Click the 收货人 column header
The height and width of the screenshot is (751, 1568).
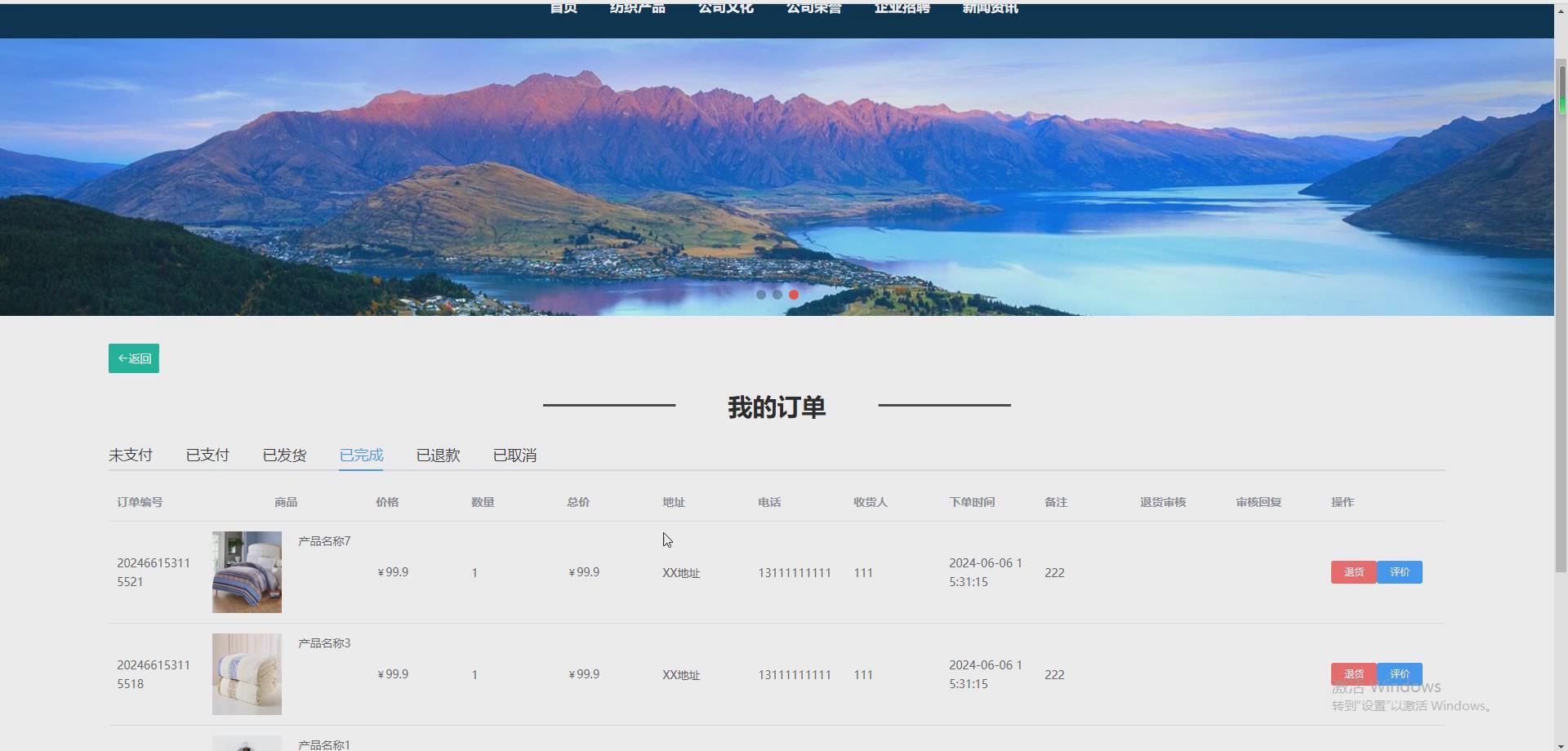pyautogui.click(x=871, y=502)
